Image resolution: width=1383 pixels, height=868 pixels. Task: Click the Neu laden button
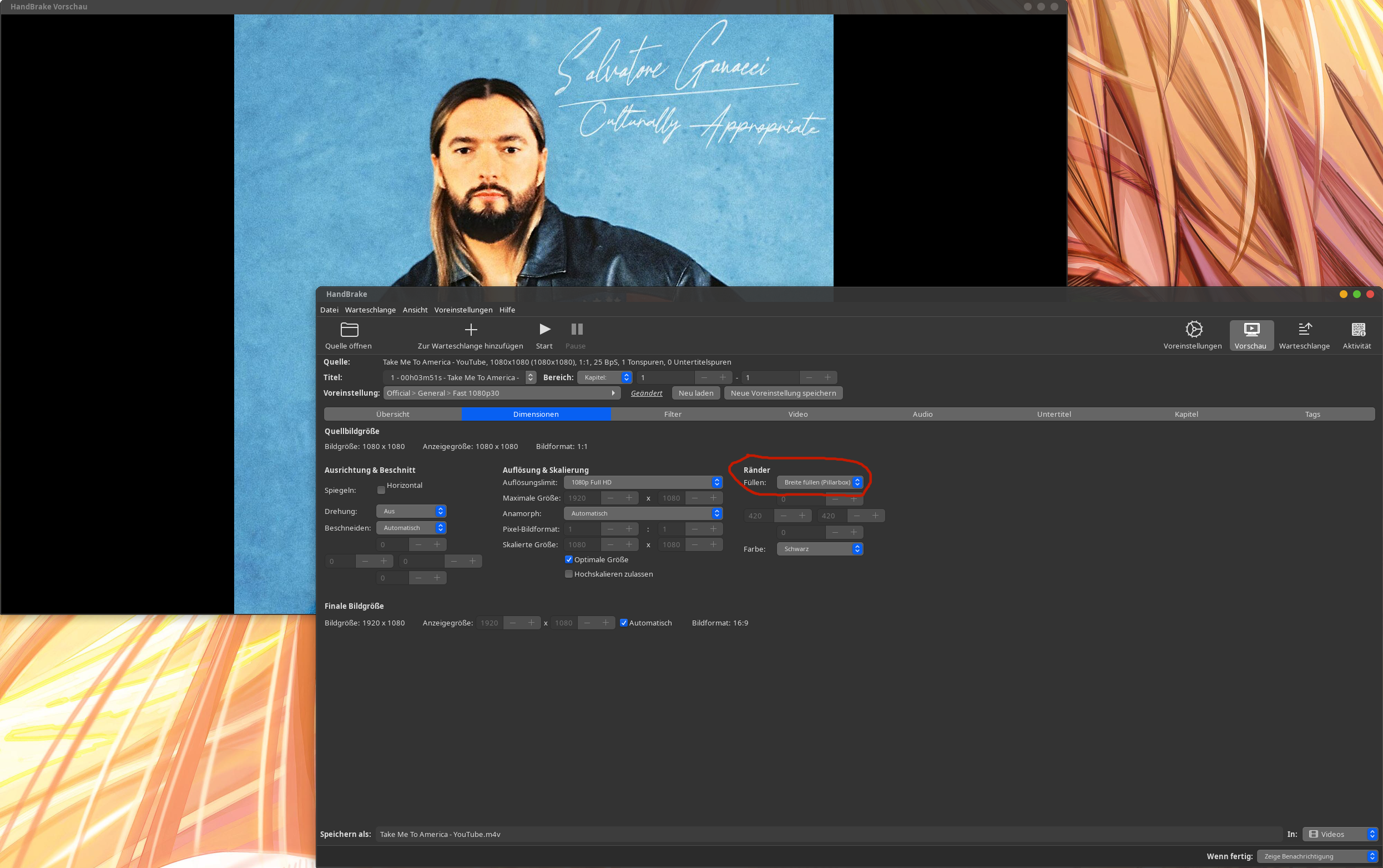695,393
